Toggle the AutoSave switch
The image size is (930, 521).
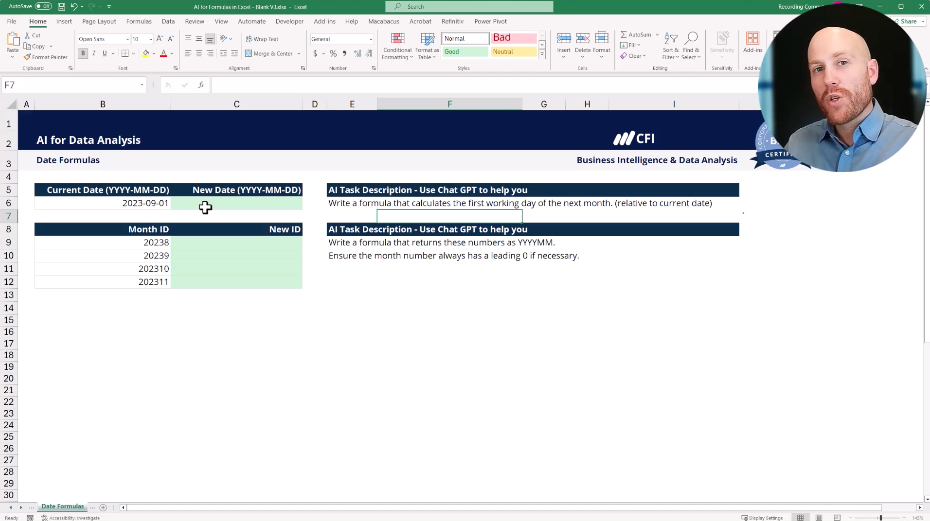[x=44, y=6]
